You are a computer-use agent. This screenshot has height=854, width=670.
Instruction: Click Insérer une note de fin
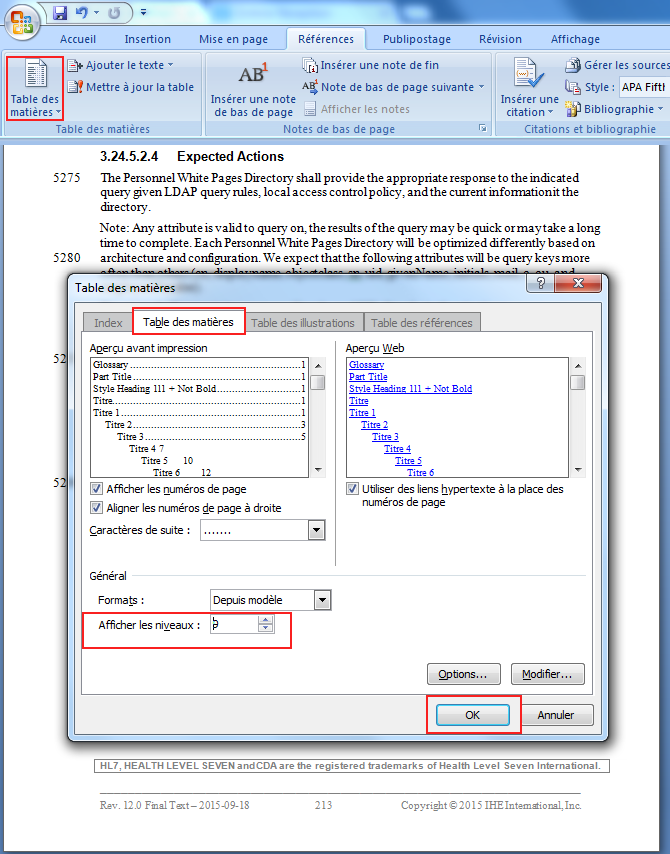pyautogui.click(x=370, y=65)
